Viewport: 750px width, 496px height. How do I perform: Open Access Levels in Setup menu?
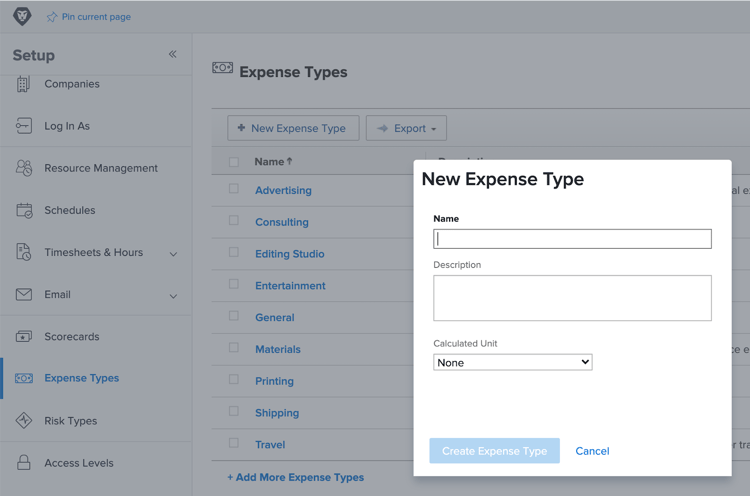79,463
